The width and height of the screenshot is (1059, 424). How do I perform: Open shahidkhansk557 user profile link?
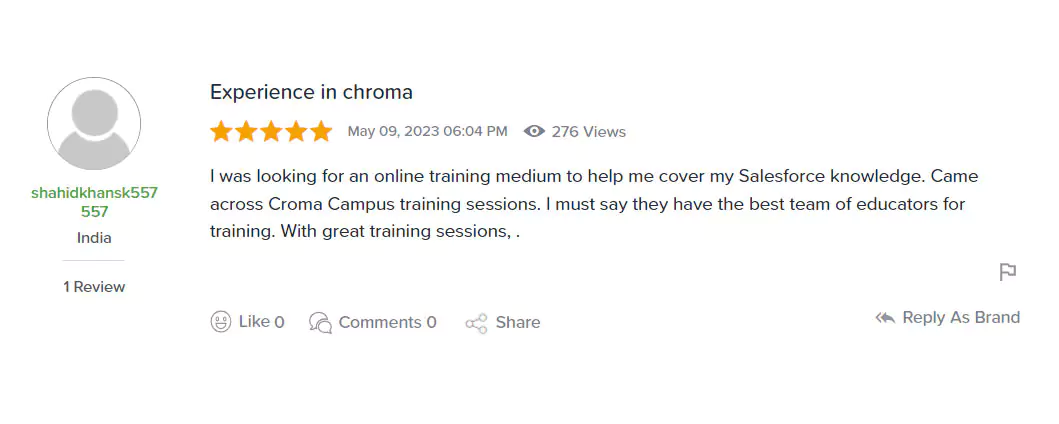click(x=94, y=202)
